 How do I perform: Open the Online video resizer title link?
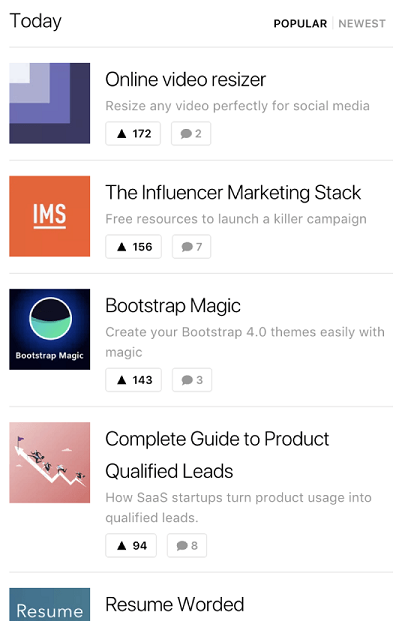[x=185, y=79]
